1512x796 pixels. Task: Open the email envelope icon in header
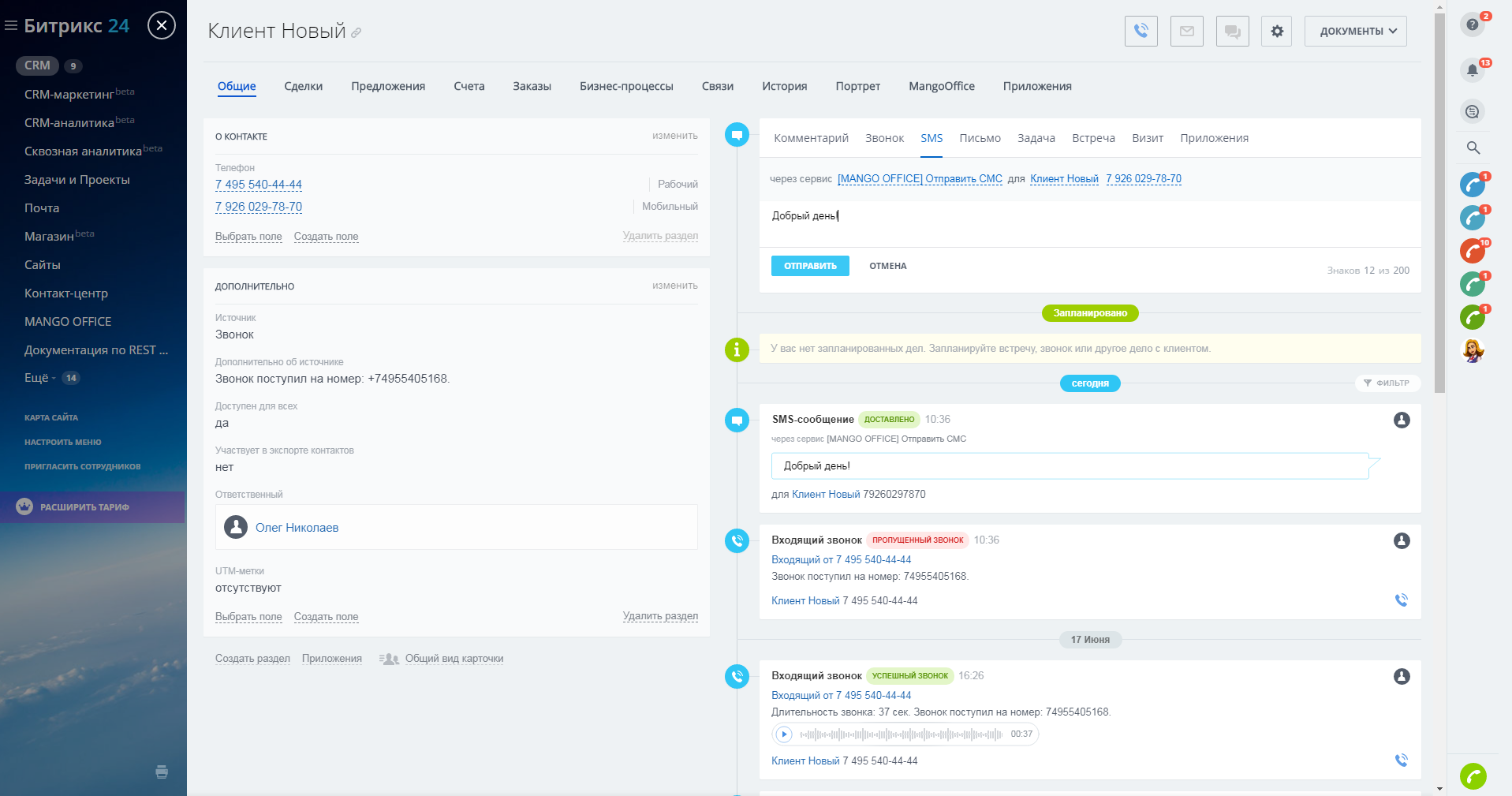pos(1186,31)
